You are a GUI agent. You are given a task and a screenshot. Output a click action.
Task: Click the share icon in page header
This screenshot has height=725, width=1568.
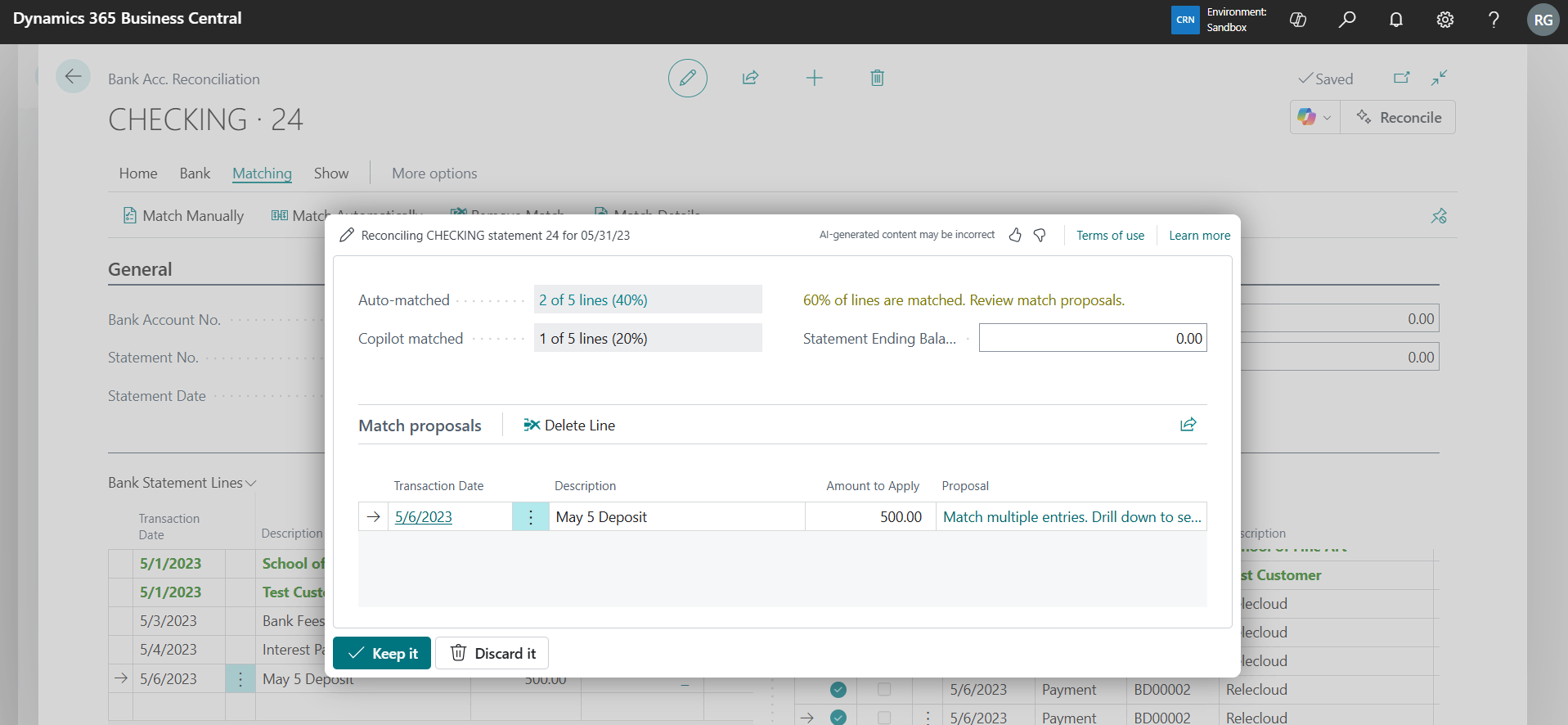750,78
